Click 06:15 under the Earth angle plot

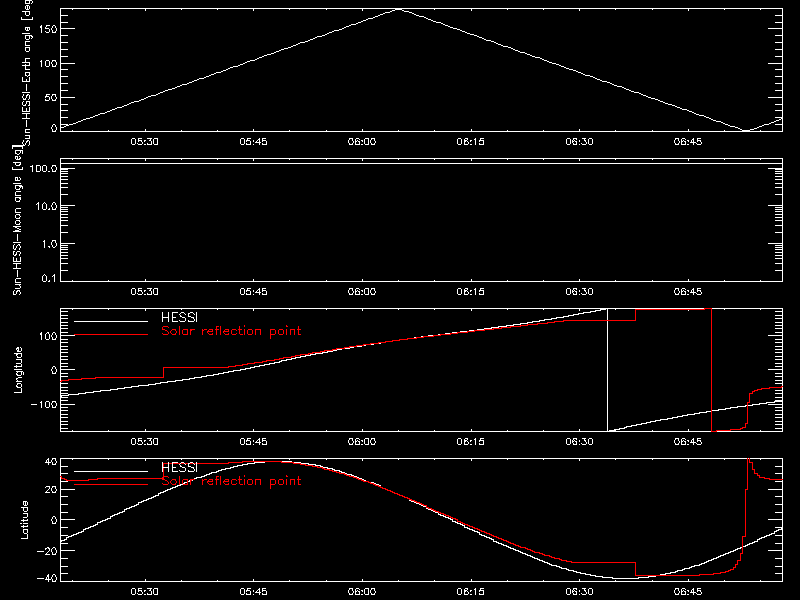470,141
